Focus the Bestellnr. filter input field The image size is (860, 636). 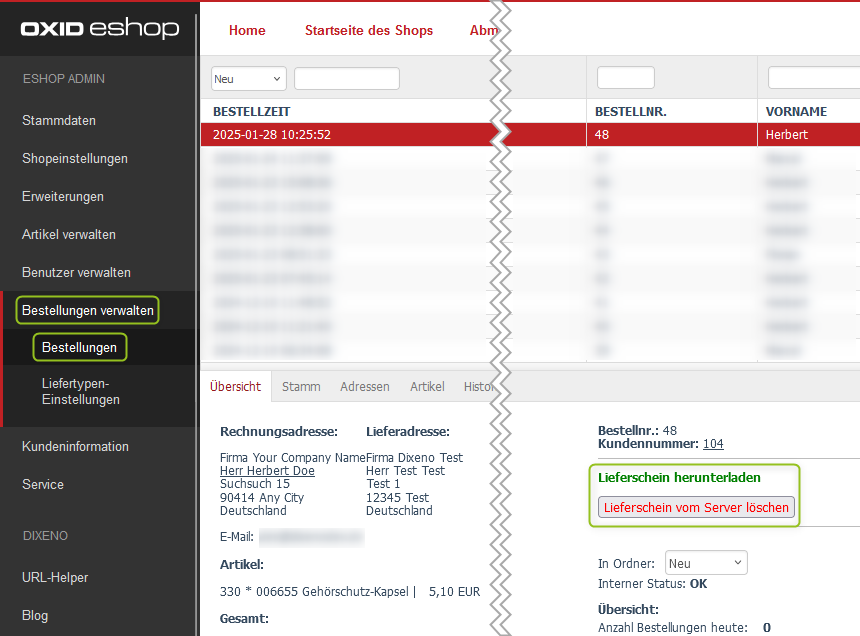(x=625, y=77)
